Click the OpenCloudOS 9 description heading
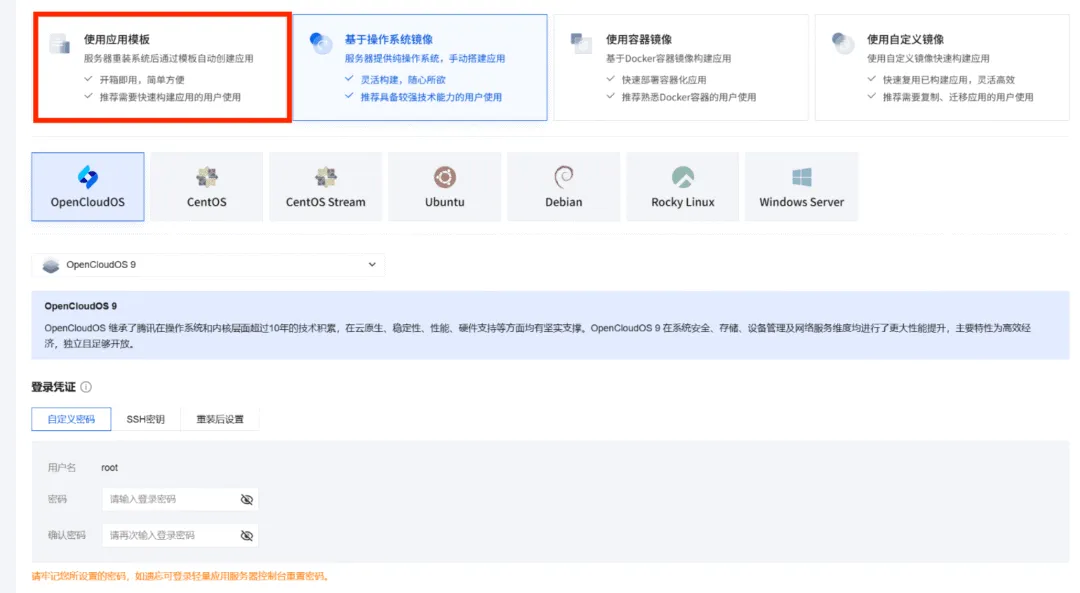 point(81,306)
